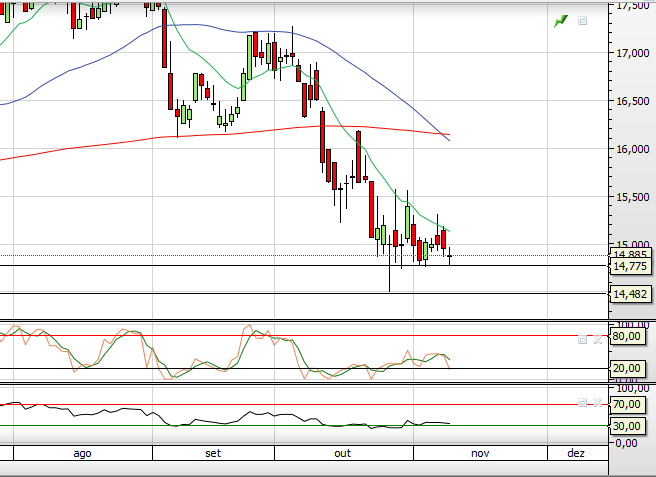
Task: Select the 14,775 price label tag
Action: (630, 266)
